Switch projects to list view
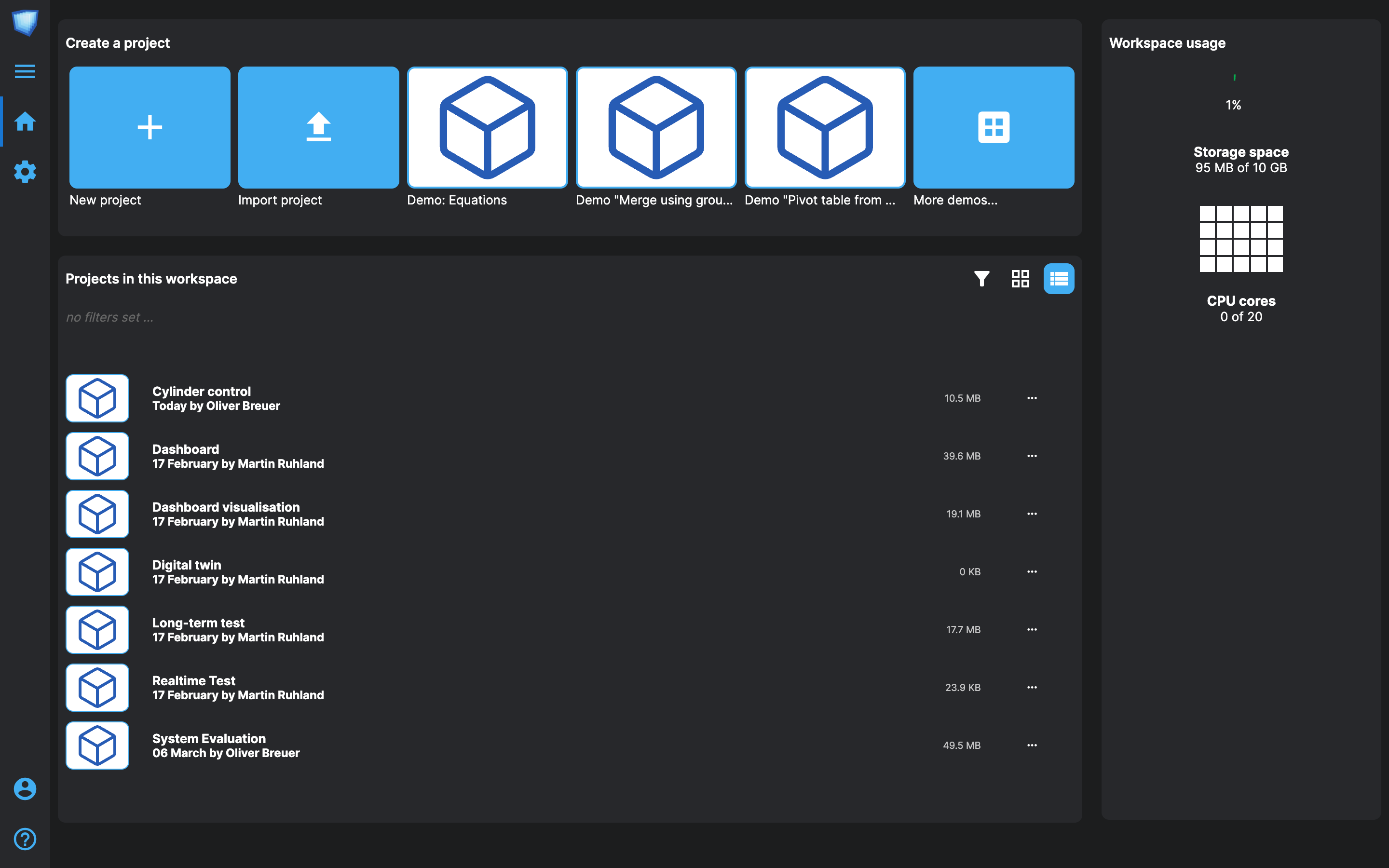 1059,278
